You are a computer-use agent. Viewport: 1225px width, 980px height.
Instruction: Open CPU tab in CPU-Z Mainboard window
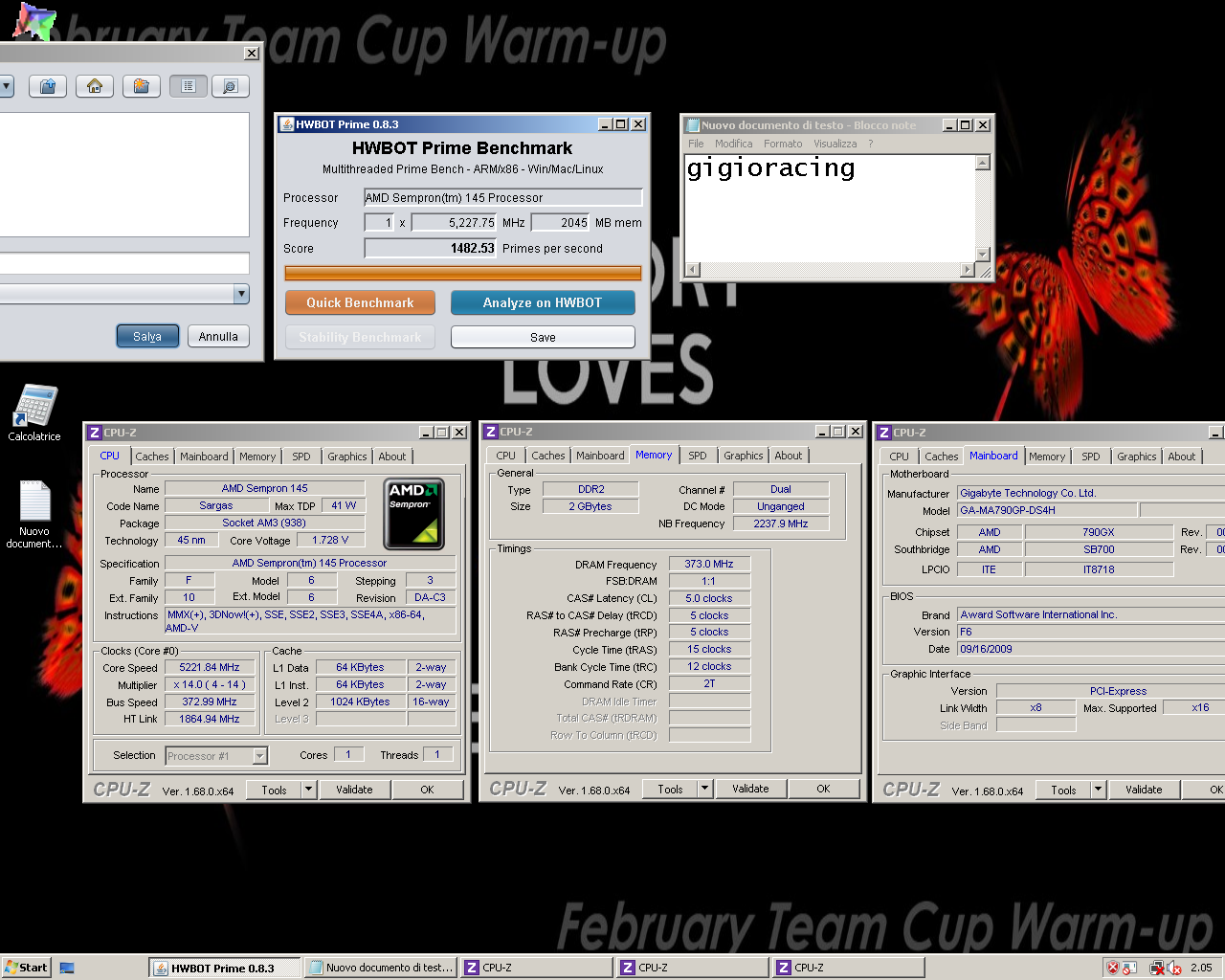click(x=899, y=457)
